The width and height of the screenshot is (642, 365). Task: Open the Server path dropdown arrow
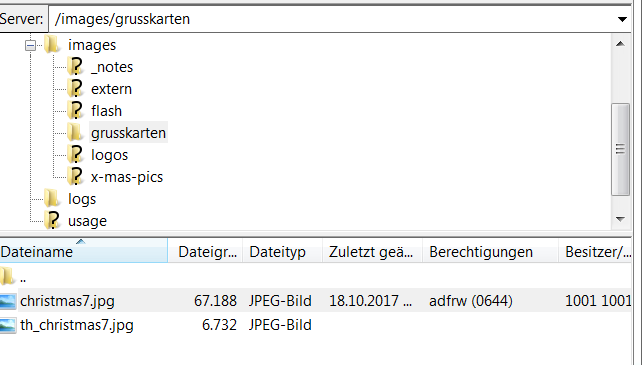click(622, 19)
